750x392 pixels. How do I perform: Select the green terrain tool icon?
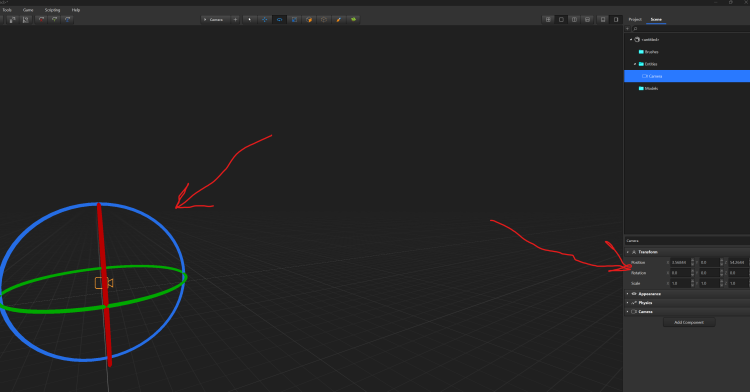353,20
